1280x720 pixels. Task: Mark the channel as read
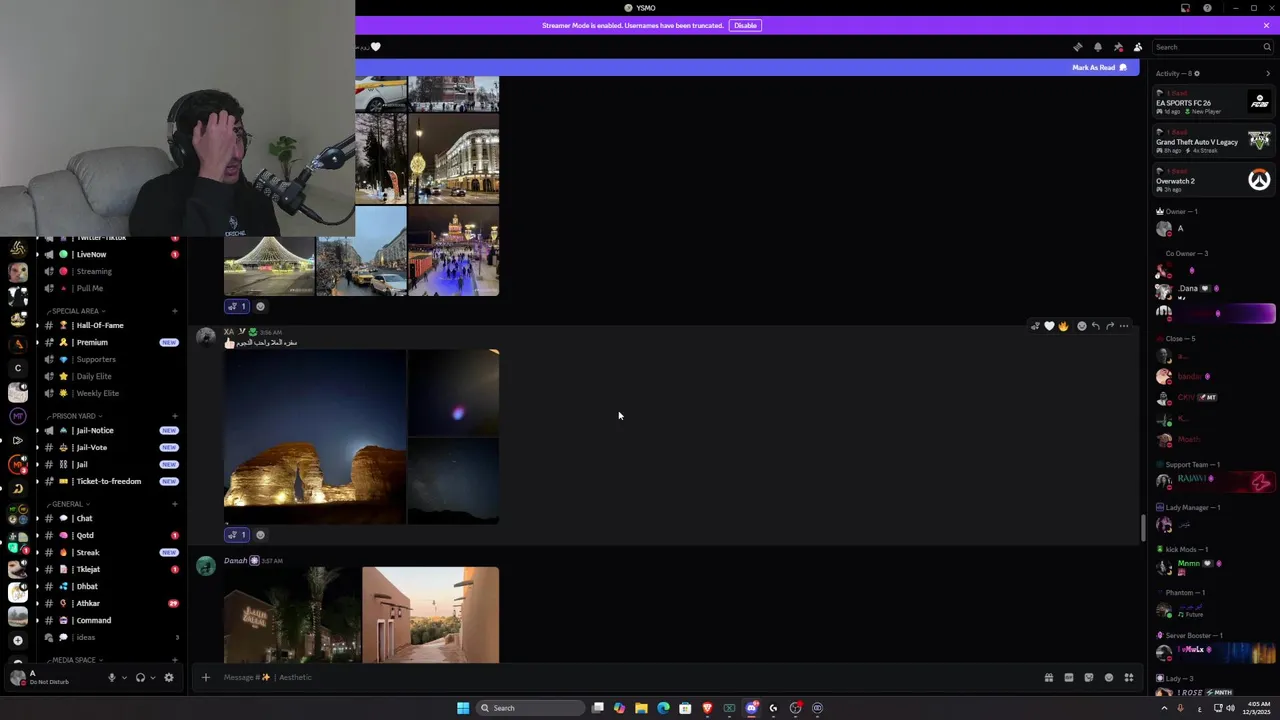(1099, 67)
